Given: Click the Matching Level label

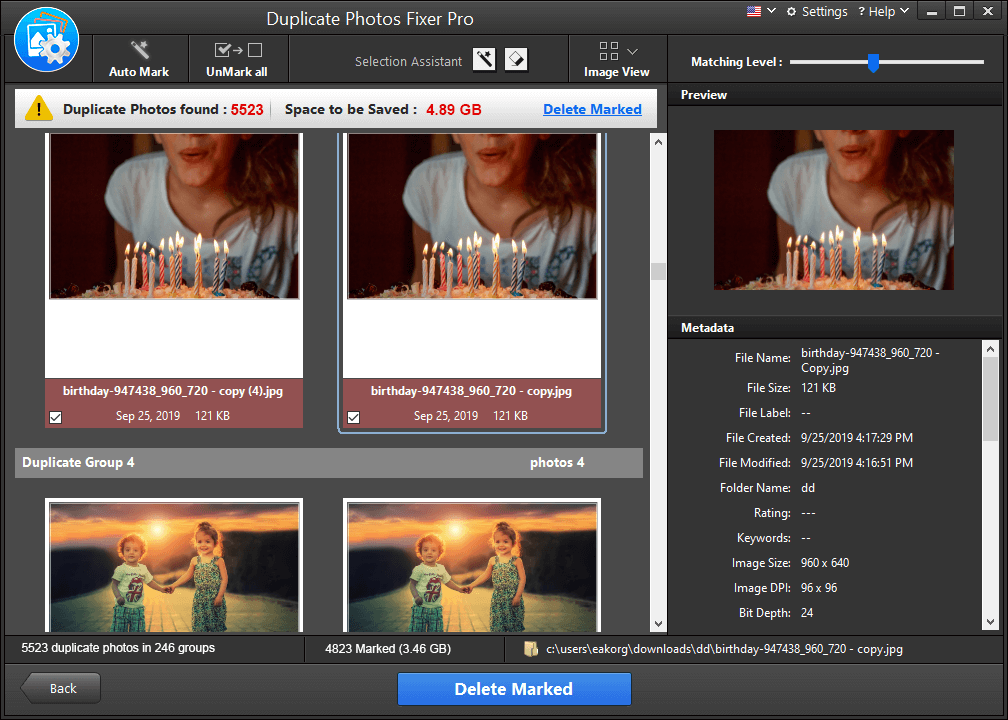Looking at the screenshot, I should point(737,62).
